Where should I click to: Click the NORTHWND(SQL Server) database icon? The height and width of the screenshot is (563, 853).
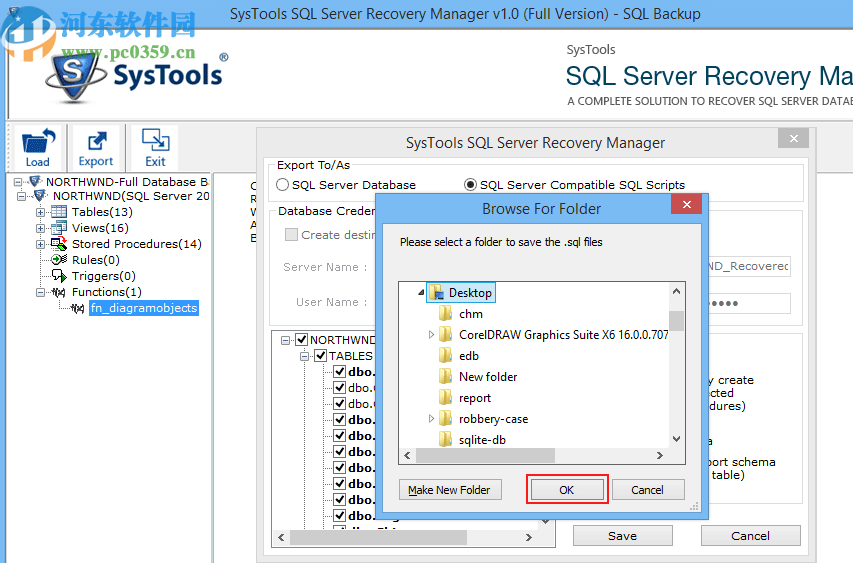tap(40, 195)
